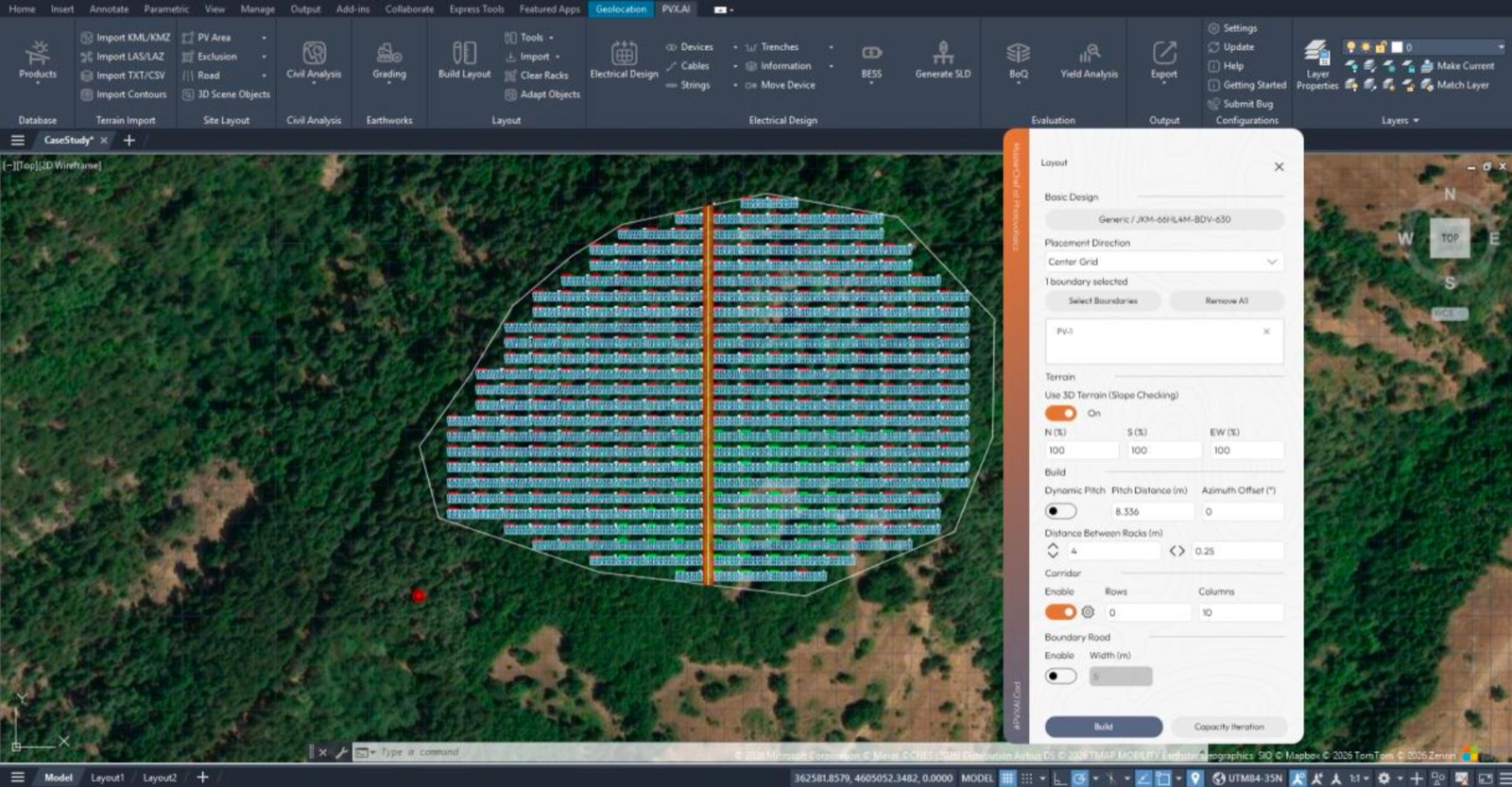The width and height of the screenshot is (1512, 787).
Task: Toggle the Boundary Road Enable switch
Action: 1060,676
